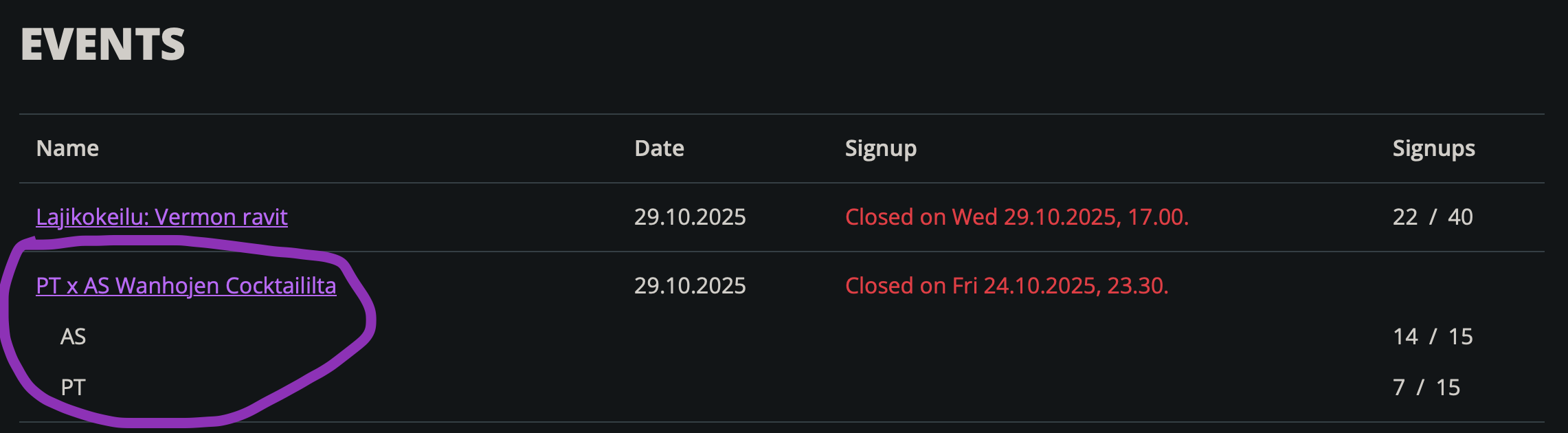The image size is (1568, 433).
Task: Open the Lajikokeilu: Vermon ravit event link
Action: click(161, 217)
